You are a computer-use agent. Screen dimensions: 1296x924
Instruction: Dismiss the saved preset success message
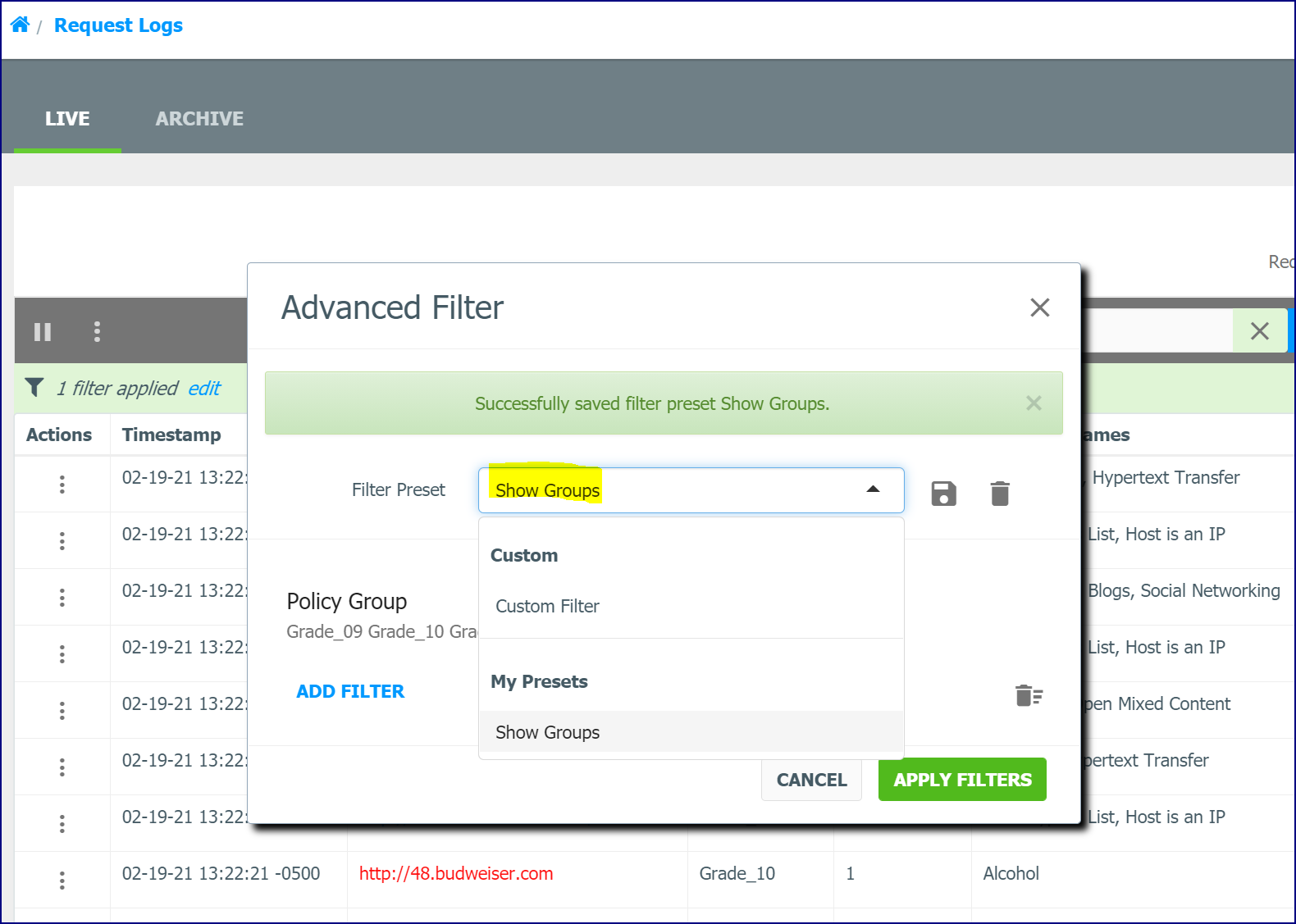coord(1034,403)
